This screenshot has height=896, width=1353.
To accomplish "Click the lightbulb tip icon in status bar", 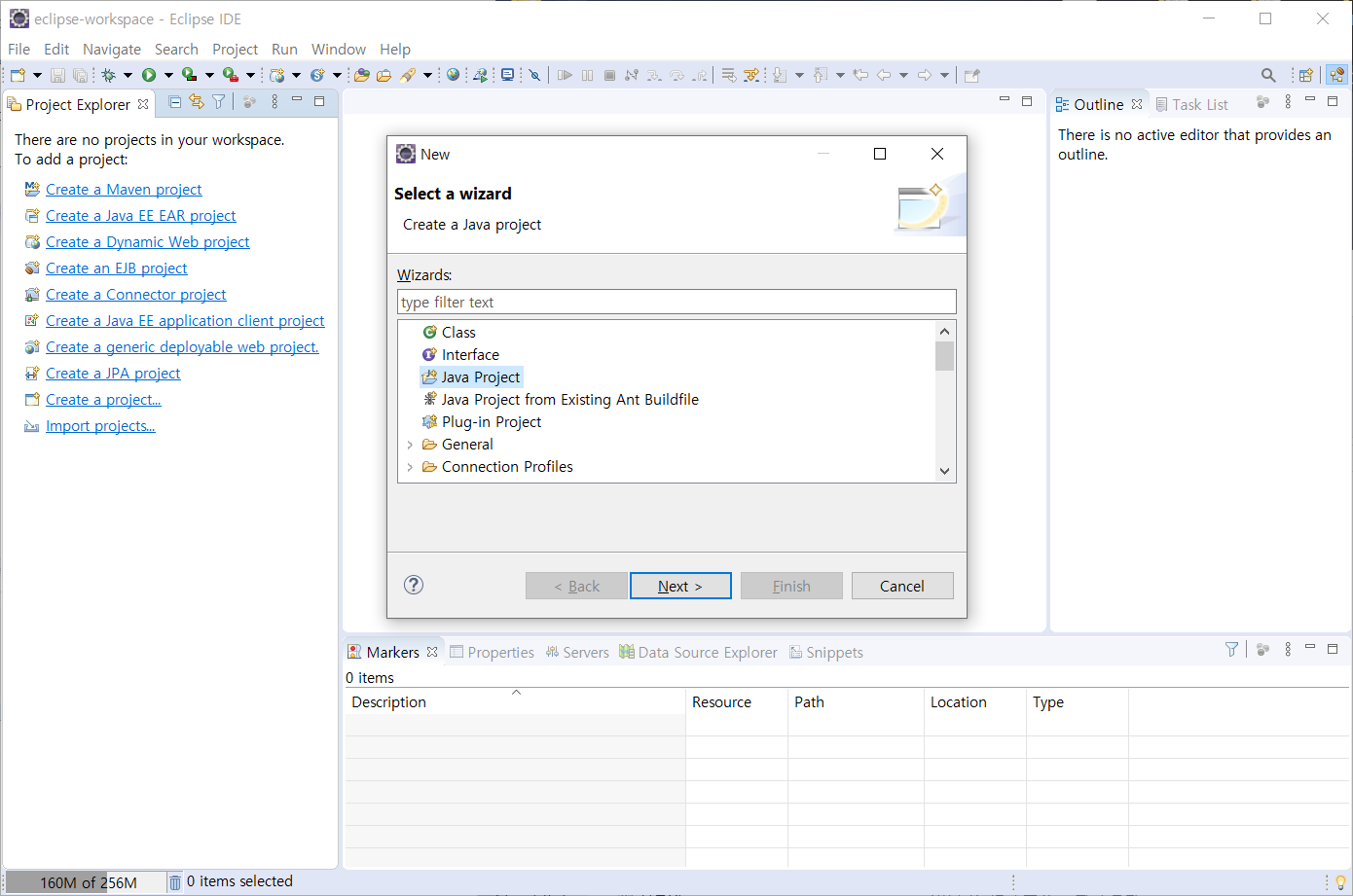I will (x=1340, y=882).
